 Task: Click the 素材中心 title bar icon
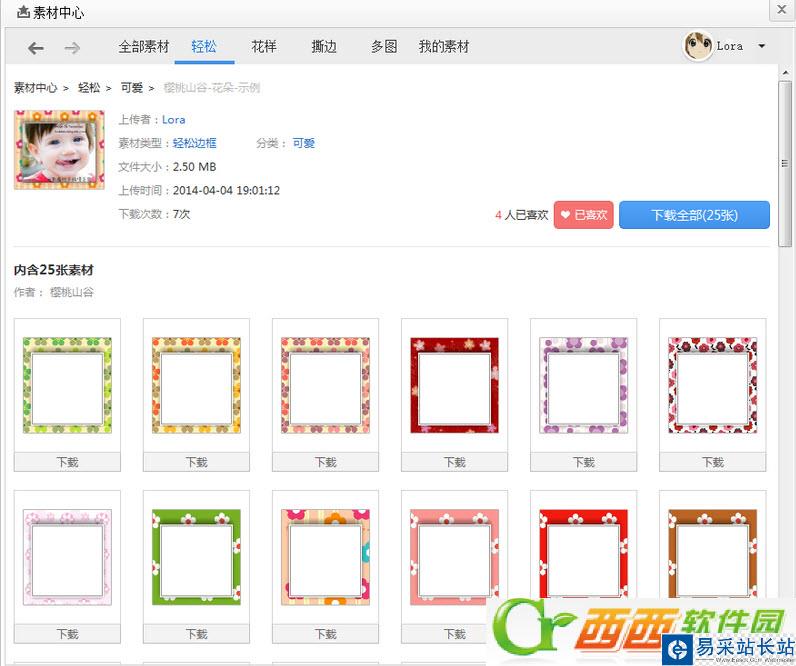click(23, 12)
